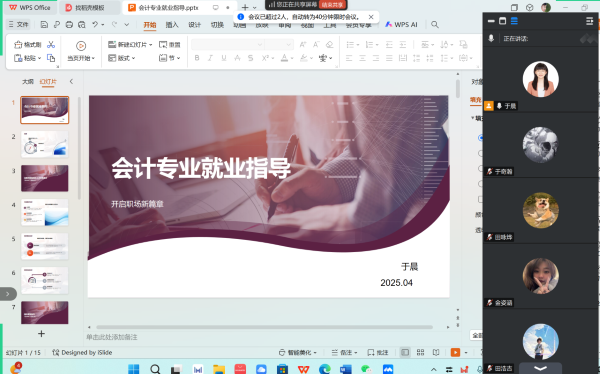600x374 pixels.
Task: Click the Cut scissors icon
Action: [51, 44]
